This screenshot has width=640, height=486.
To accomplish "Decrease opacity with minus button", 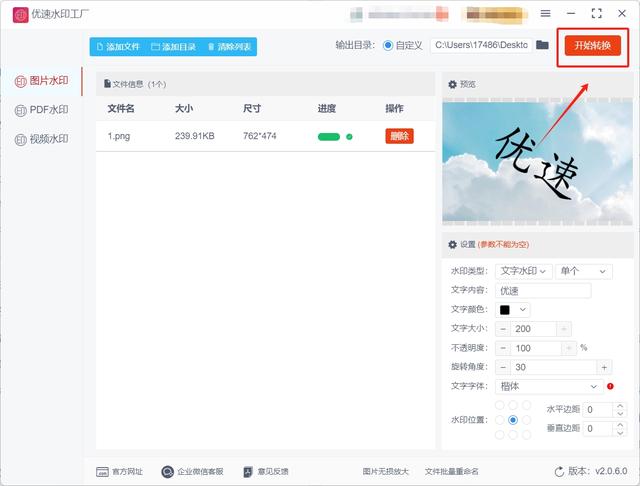I will tap(503, 348).
